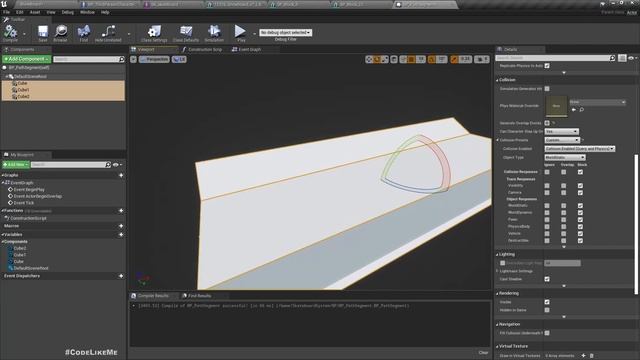The width and height of the screenshot is (640, 360).
Task: Click Phys Material Override thumbnail
Action: pyautogui.click(x=556, y=106)
